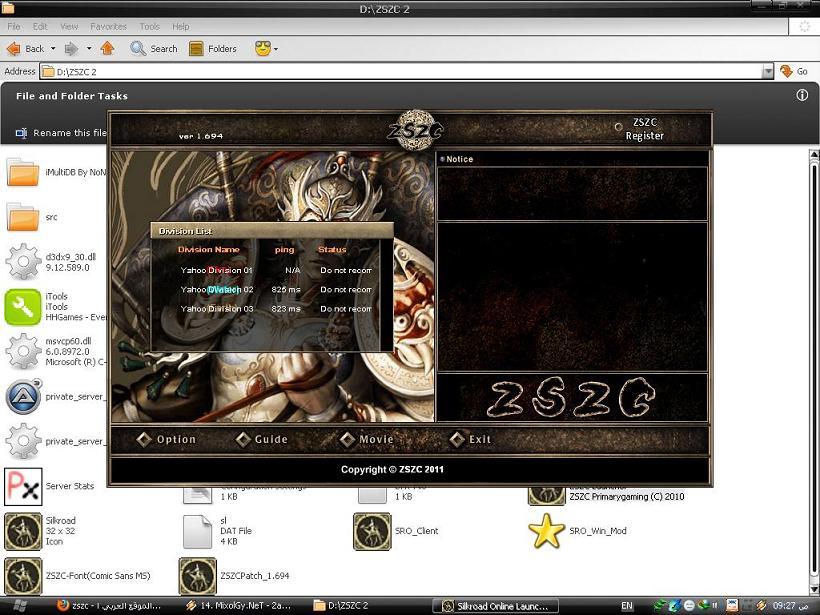Click the Movie button in launcher

click(x=367, y=439)
